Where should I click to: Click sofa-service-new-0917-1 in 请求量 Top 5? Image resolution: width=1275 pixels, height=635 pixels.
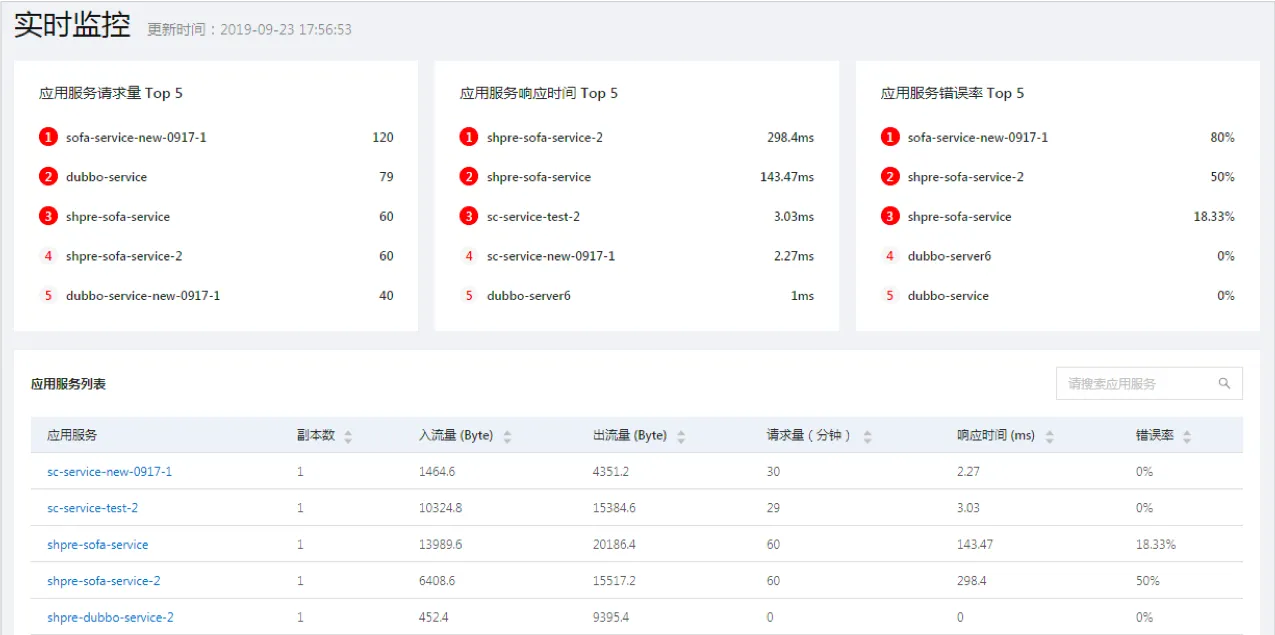pyautogui.click(x=136, y=137)
